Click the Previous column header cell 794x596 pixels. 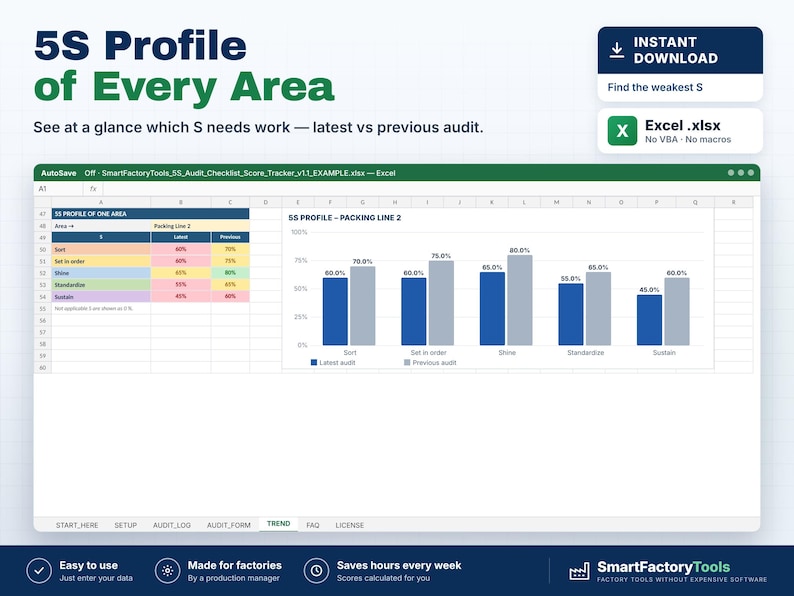pos(230,237)
